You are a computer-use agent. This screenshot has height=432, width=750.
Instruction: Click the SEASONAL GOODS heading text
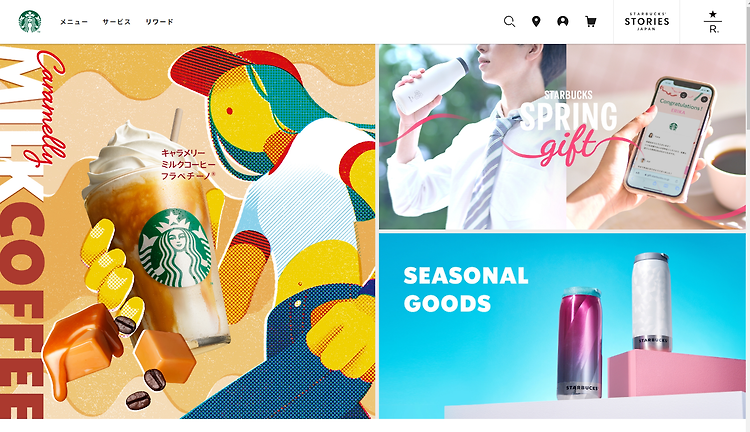[x=465, y=289]
